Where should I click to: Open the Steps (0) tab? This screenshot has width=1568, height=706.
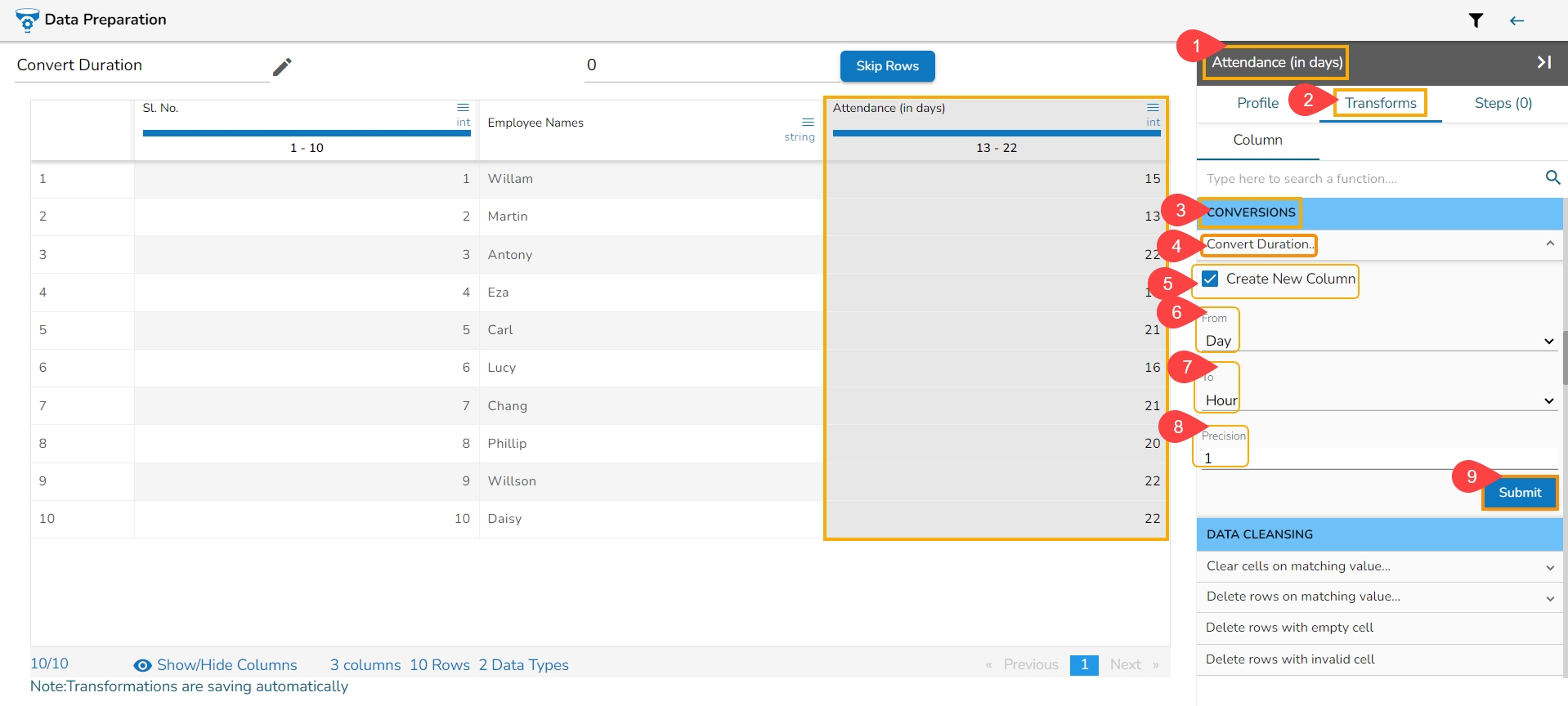(1503, 103)
